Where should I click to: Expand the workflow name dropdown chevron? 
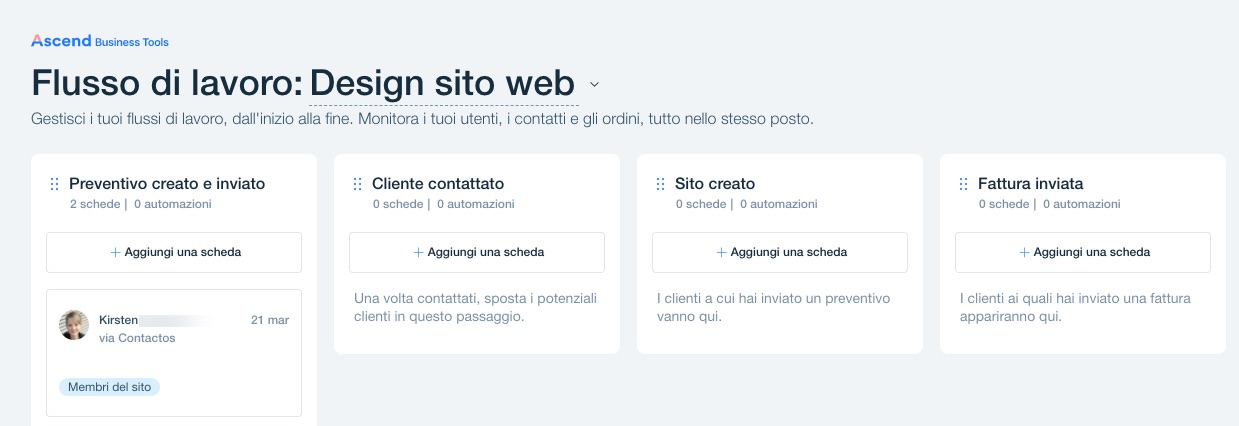point(594,84)
